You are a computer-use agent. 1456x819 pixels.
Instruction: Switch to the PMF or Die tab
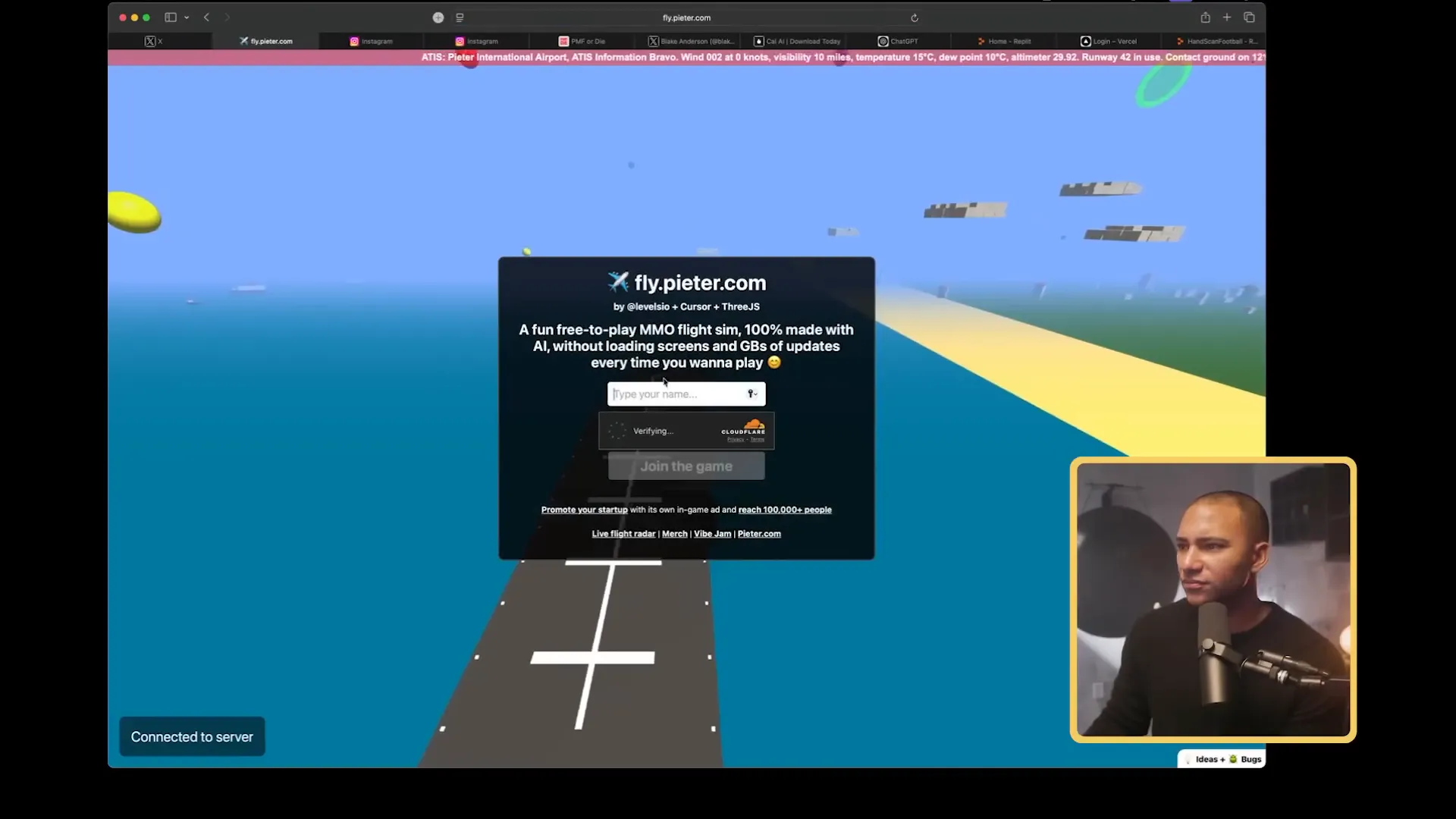[x=582, y=41]
